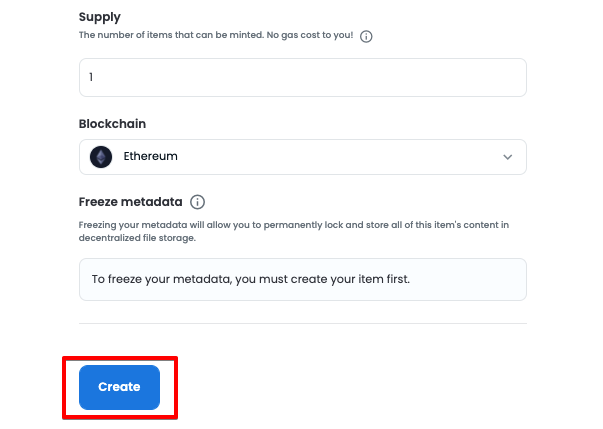
Task: Click the Freeze metadata heading
Action: click(130, 202)
